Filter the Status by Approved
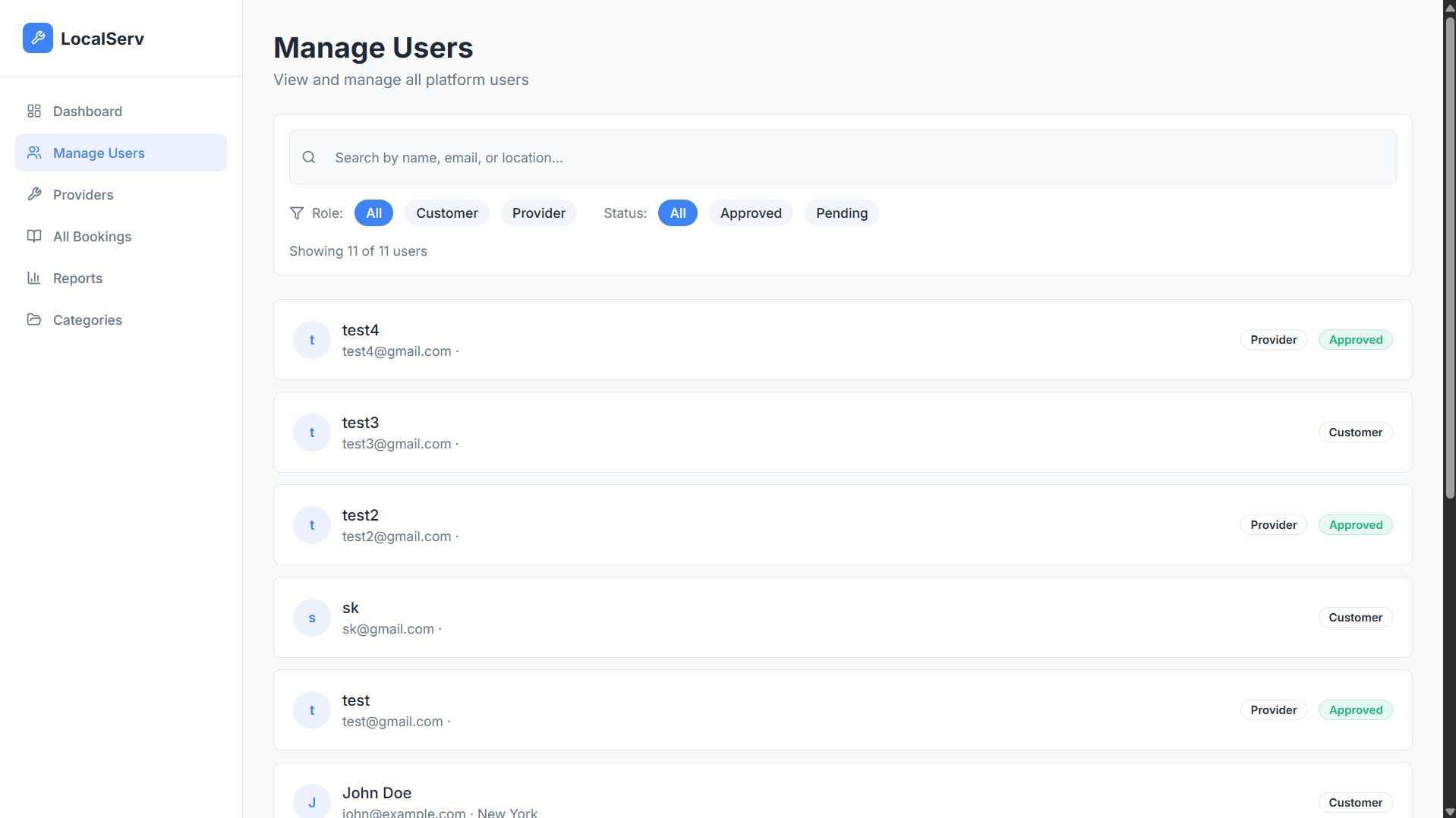Image resolution: width=1456 pixels, height=818 pixels. pos(751,213)
